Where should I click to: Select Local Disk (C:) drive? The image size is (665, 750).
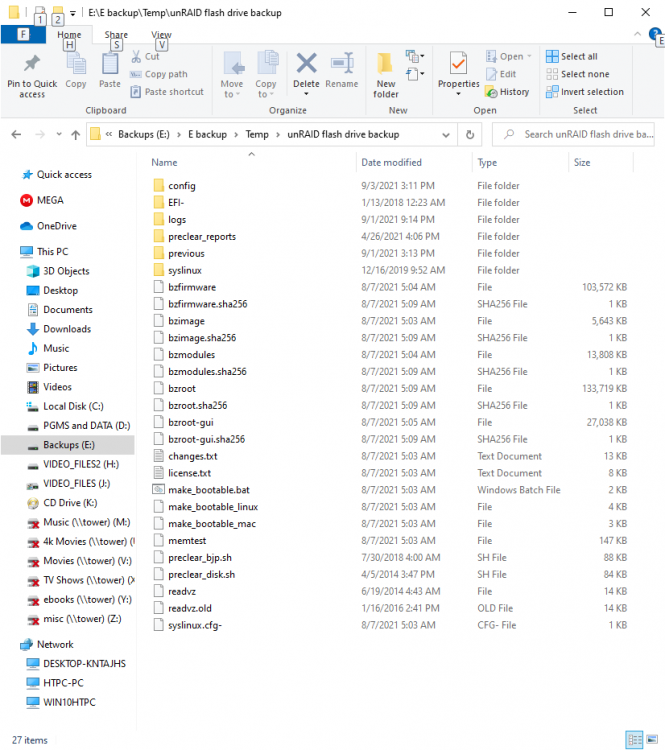tap(65, 406)
